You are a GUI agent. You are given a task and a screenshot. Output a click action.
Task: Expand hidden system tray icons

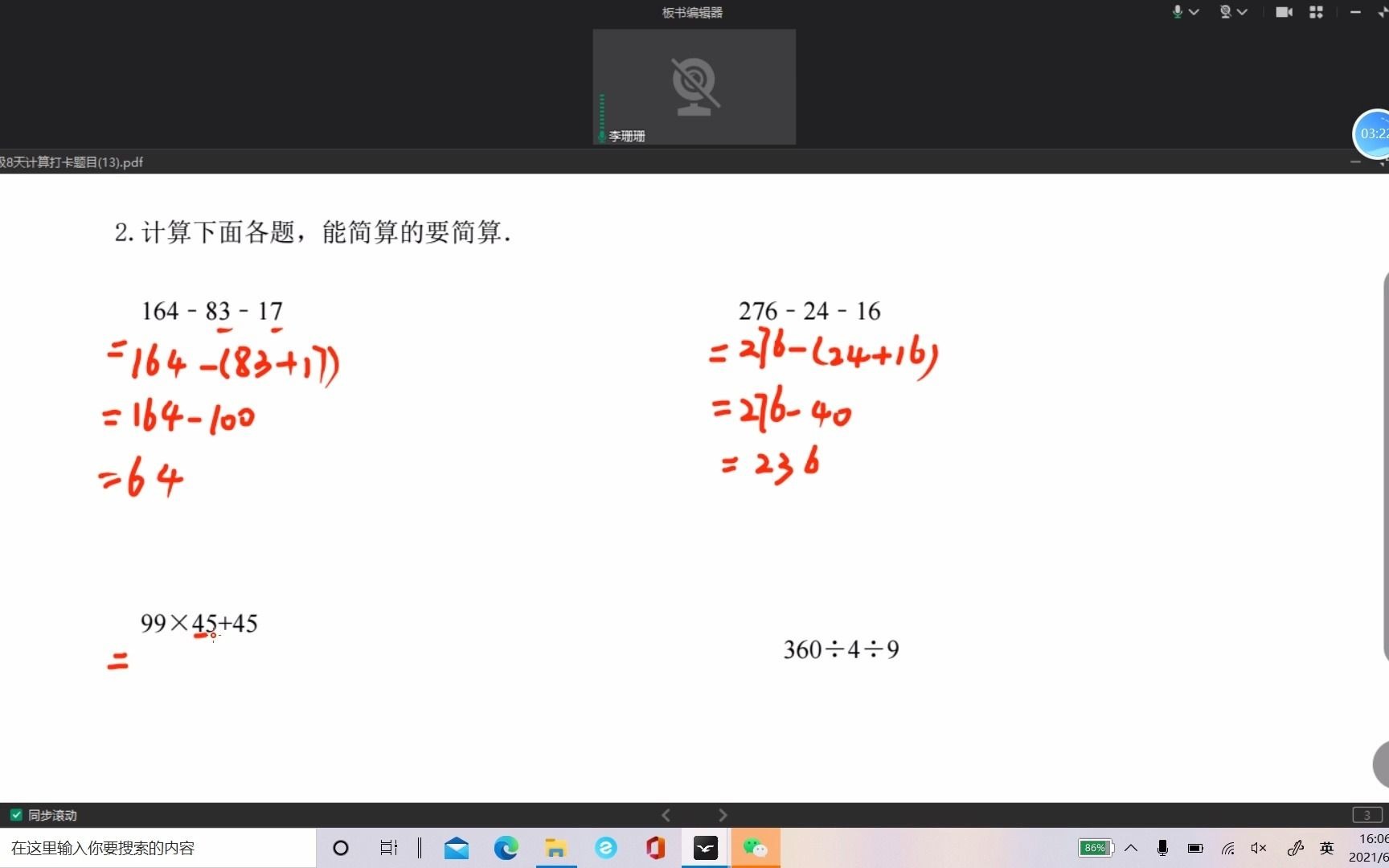(1131, 848)
